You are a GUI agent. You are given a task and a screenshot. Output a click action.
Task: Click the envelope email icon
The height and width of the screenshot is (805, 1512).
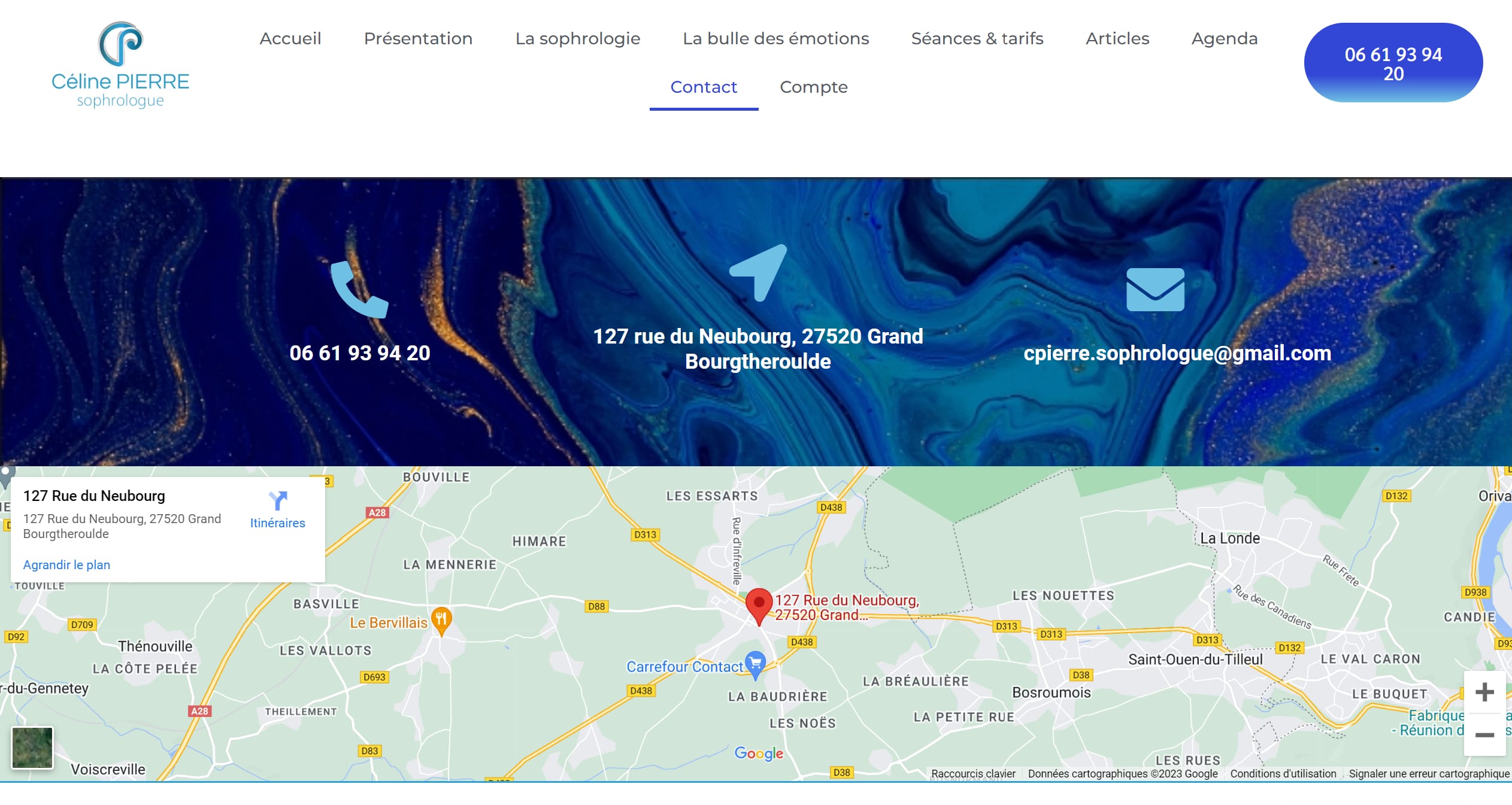pyautogui.click(x=1155, y=289)
